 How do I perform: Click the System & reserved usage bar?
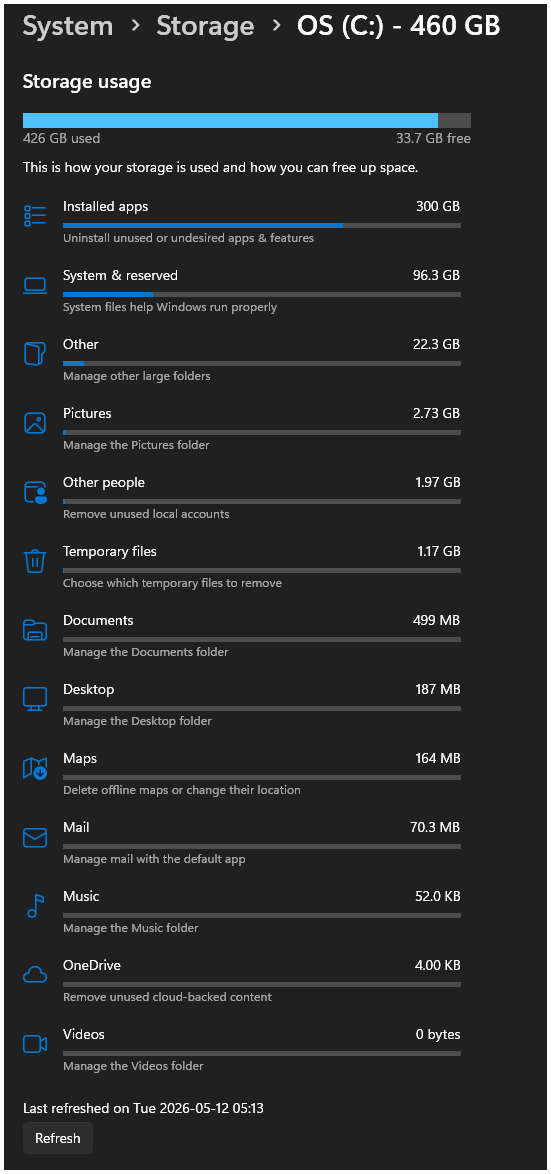pyautogui.click(x=261, y=294)
